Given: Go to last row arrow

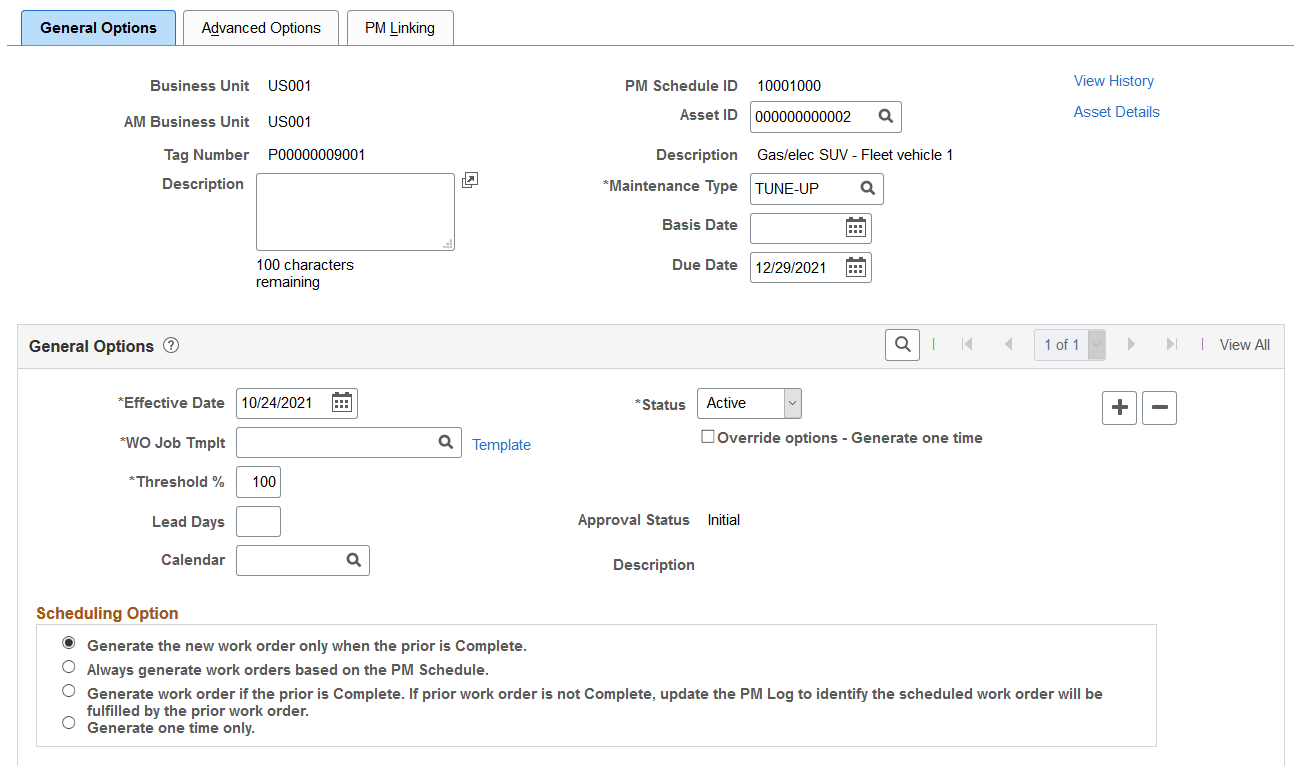Looking at the screenshot, I should click(1171, 344).
